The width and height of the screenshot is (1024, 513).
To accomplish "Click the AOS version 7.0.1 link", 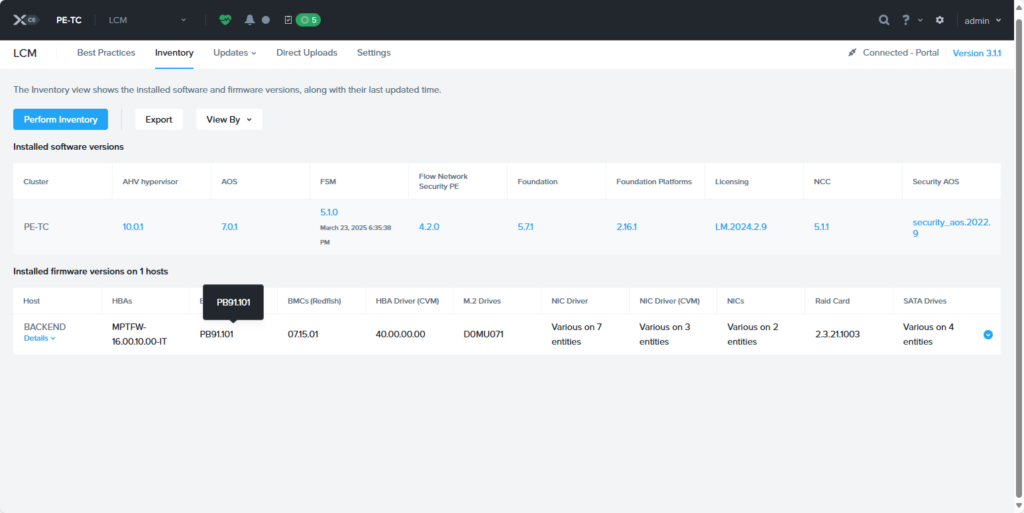I will coord(229,227).
